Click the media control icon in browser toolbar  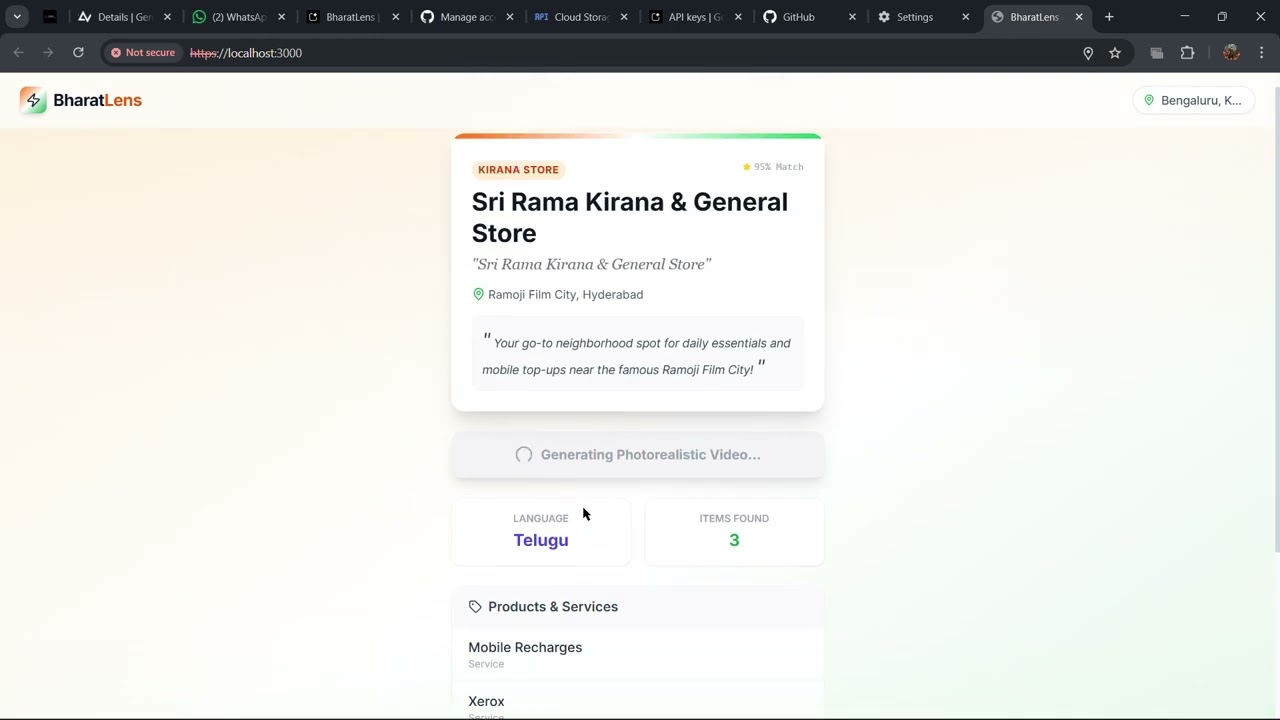1157,53
